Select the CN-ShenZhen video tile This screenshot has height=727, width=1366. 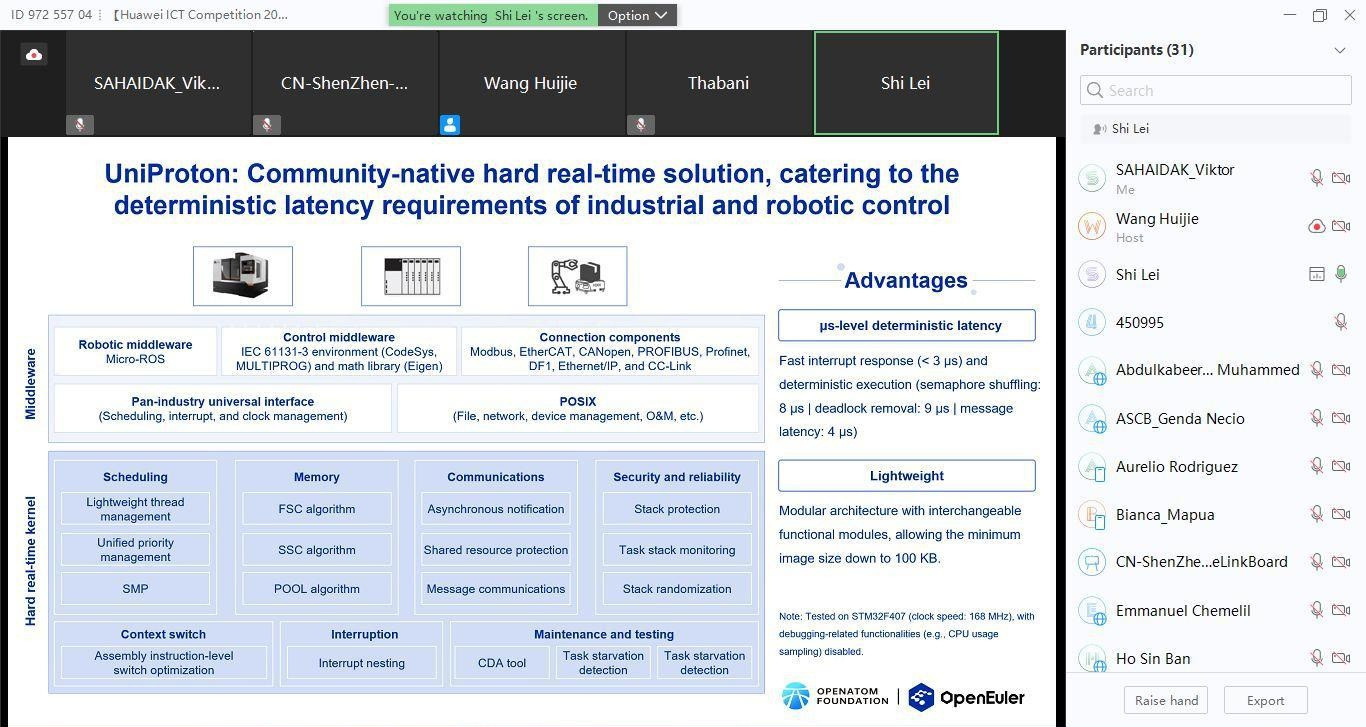coord(345,83)
